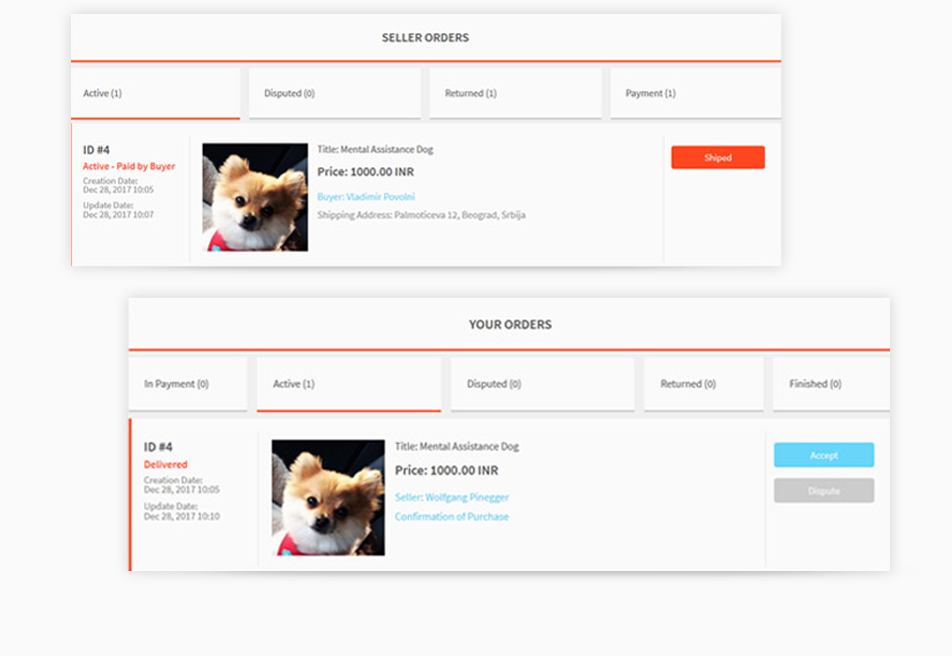Click 'Title: Mental Assistance Dog' in Seller Orders
Screen dimensions: 952x656
375,149
